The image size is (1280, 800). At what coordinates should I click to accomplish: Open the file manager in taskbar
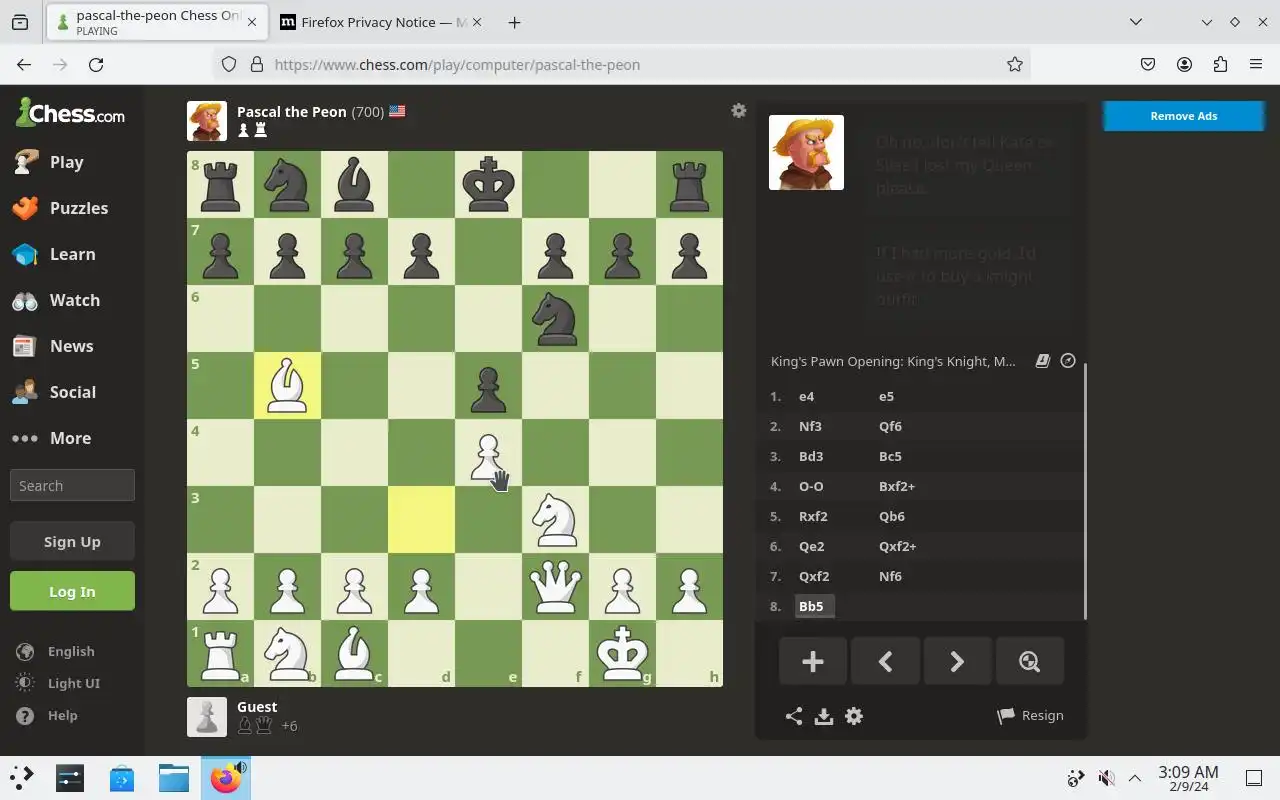(174, 778)
